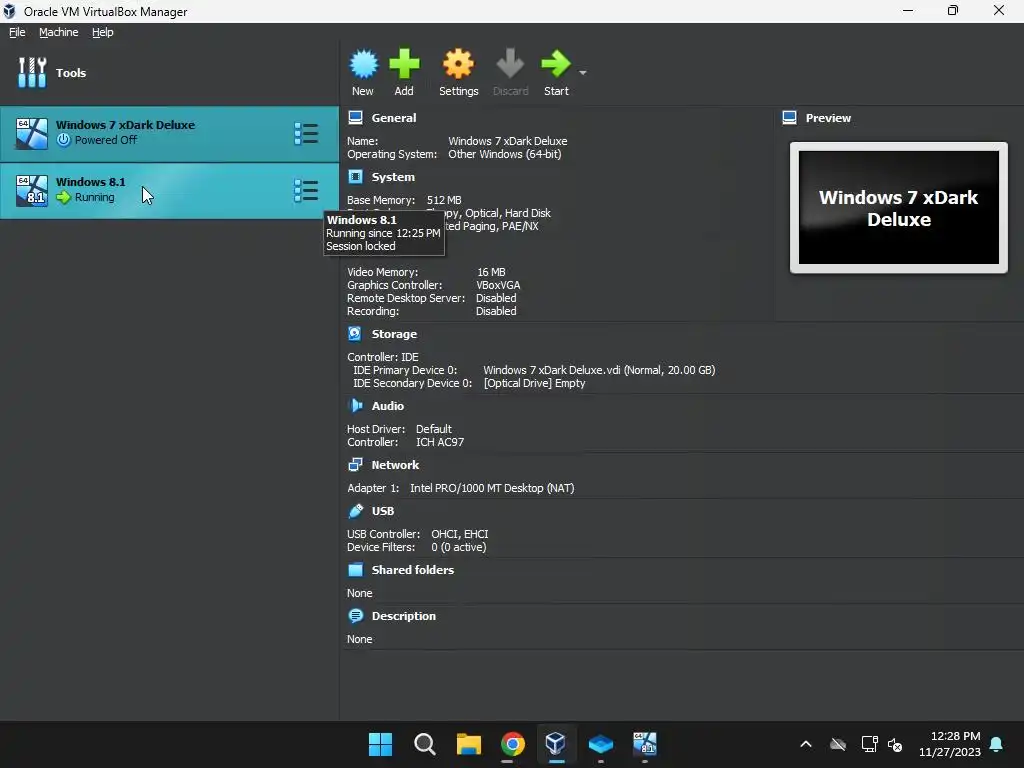Select the Windows 8.1 running machine

coord(169,191)
